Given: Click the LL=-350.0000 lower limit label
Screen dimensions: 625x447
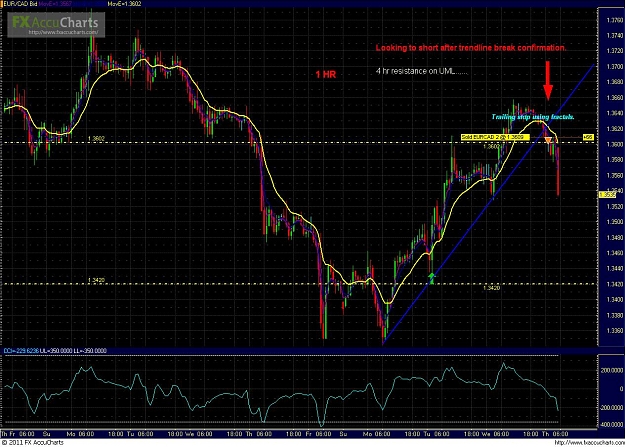Looking at the screenshot, I should [90, 351].
